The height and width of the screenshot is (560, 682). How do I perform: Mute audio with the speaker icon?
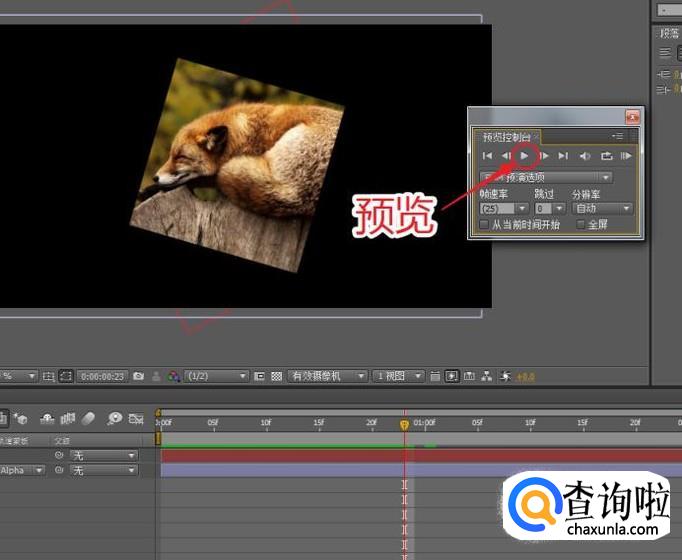click(x=585, y=156)
